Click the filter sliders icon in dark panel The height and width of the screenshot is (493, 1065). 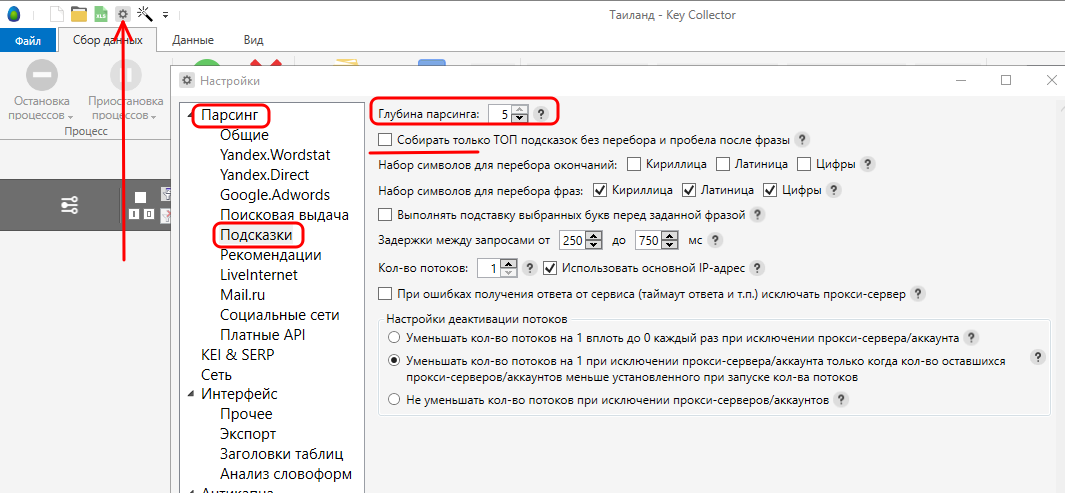pos(69,205)
